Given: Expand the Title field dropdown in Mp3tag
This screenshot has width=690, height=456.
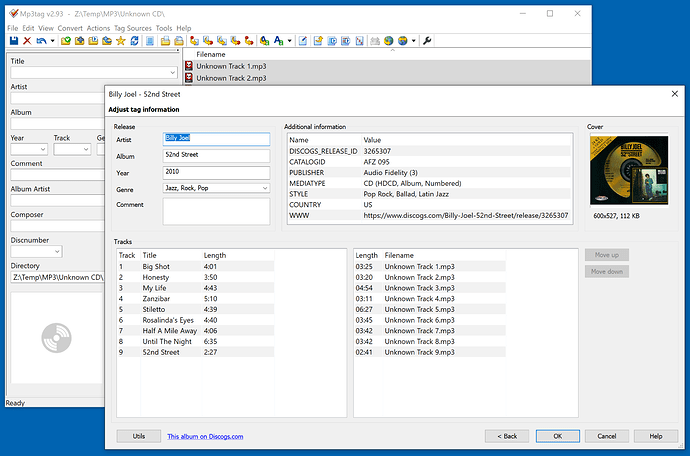Looking at the screenshot, I should click(x=172, y=73).
